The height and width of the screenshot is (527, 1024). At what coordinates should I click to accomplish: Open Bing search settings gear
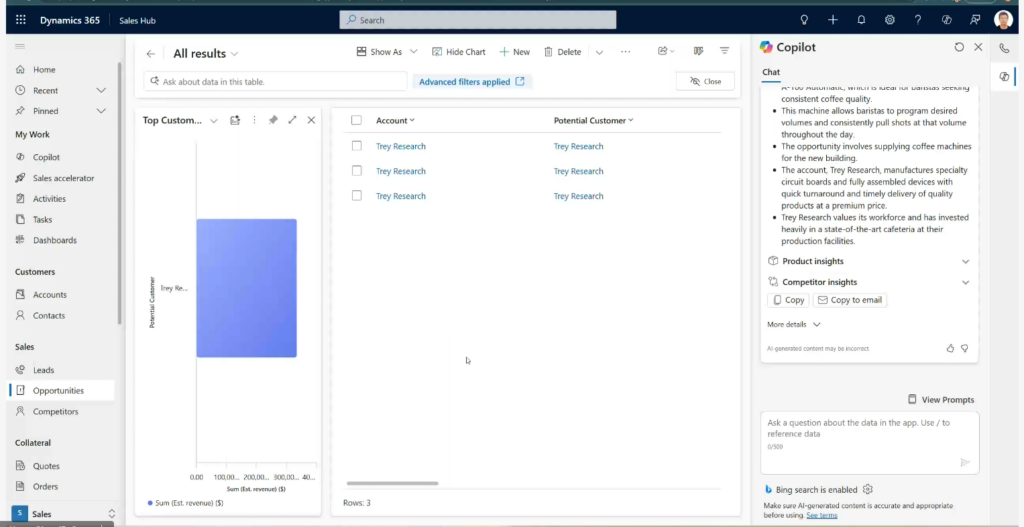[868, 489]
